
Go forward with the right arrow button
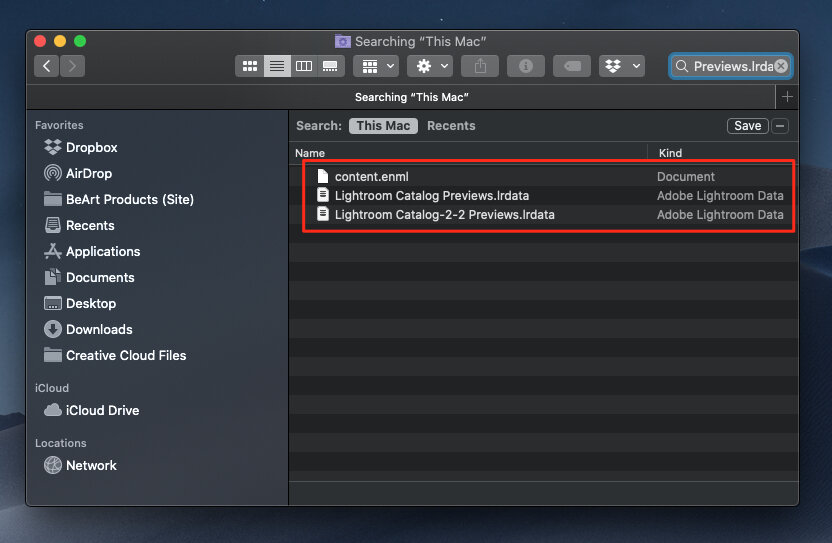pos(72,66)
